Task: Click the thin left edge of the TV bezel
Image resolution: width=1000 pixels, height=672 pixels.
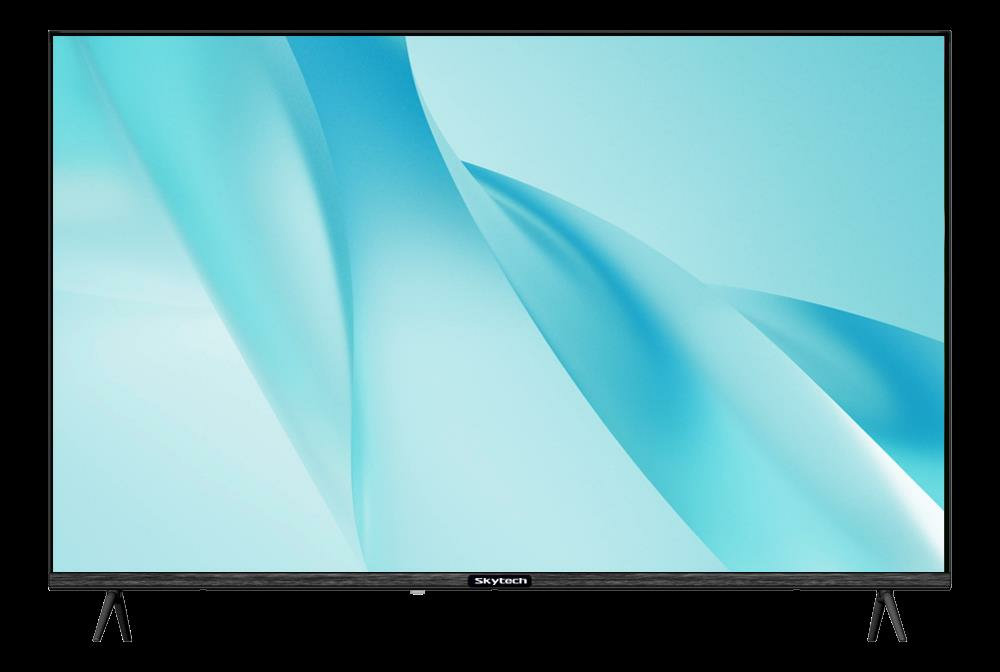Action: point(50,300)
